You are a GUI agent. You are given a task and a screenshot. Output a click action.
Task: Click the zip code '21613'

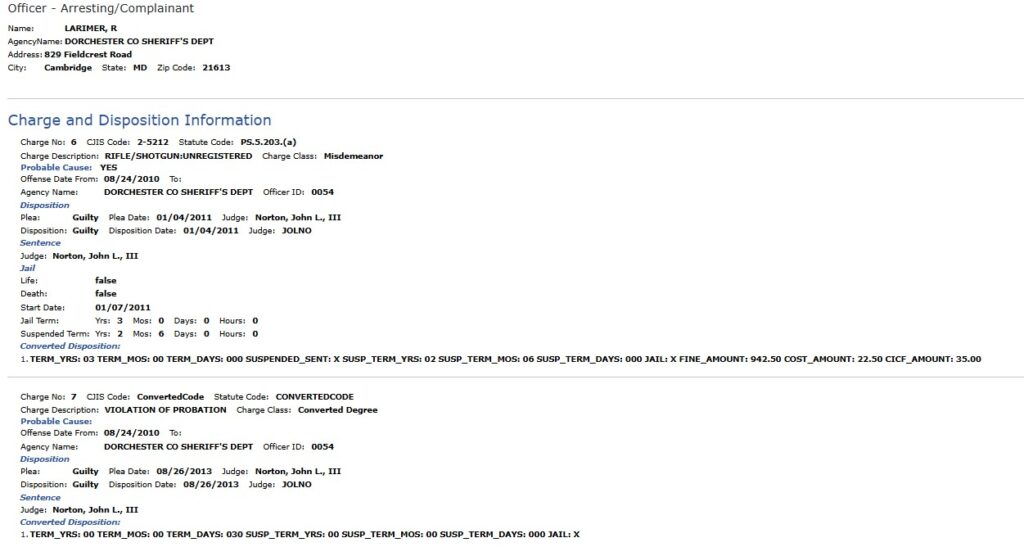click(216, 68)
